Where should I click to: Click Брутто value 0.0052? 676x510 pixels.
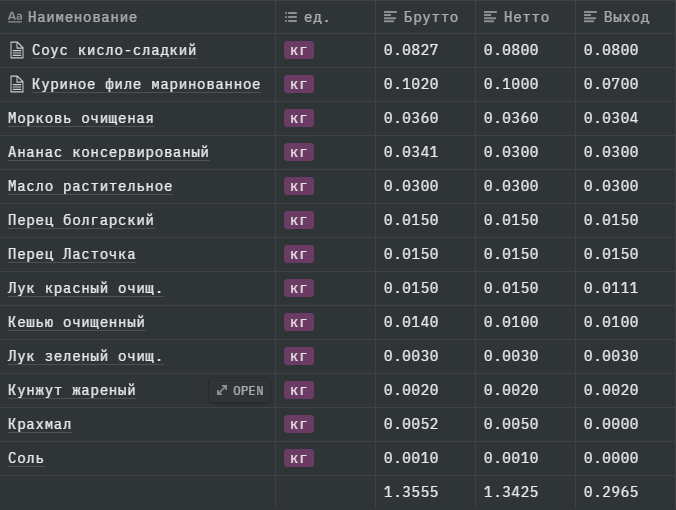click(x=411, y=425)
